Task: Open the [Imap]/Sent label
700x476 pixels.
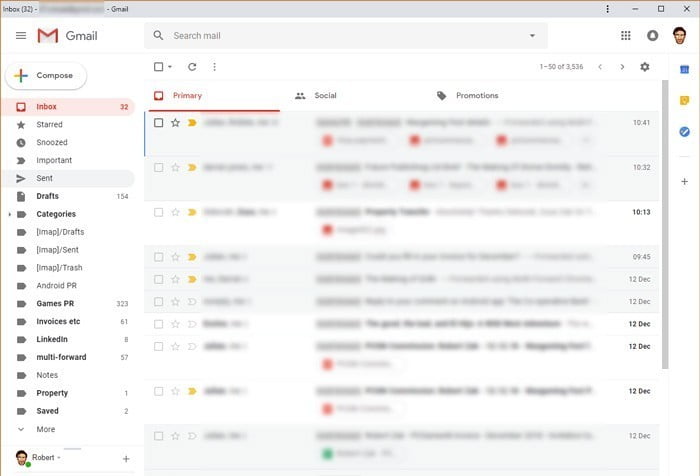Action: [x=68, y=250]
